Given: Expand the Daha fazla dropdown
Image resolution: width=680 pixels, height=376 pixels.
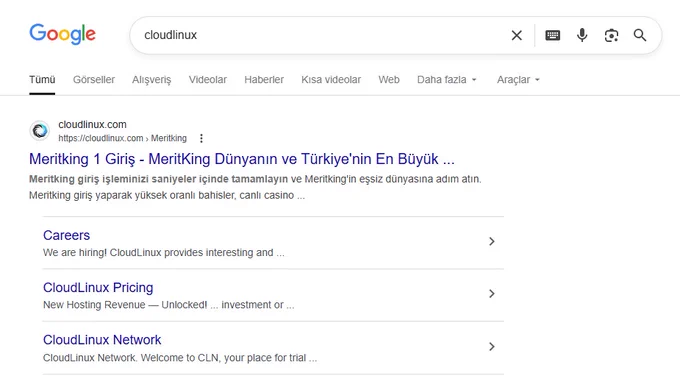Looking at the screenshot, I should (x=447, y=80).
